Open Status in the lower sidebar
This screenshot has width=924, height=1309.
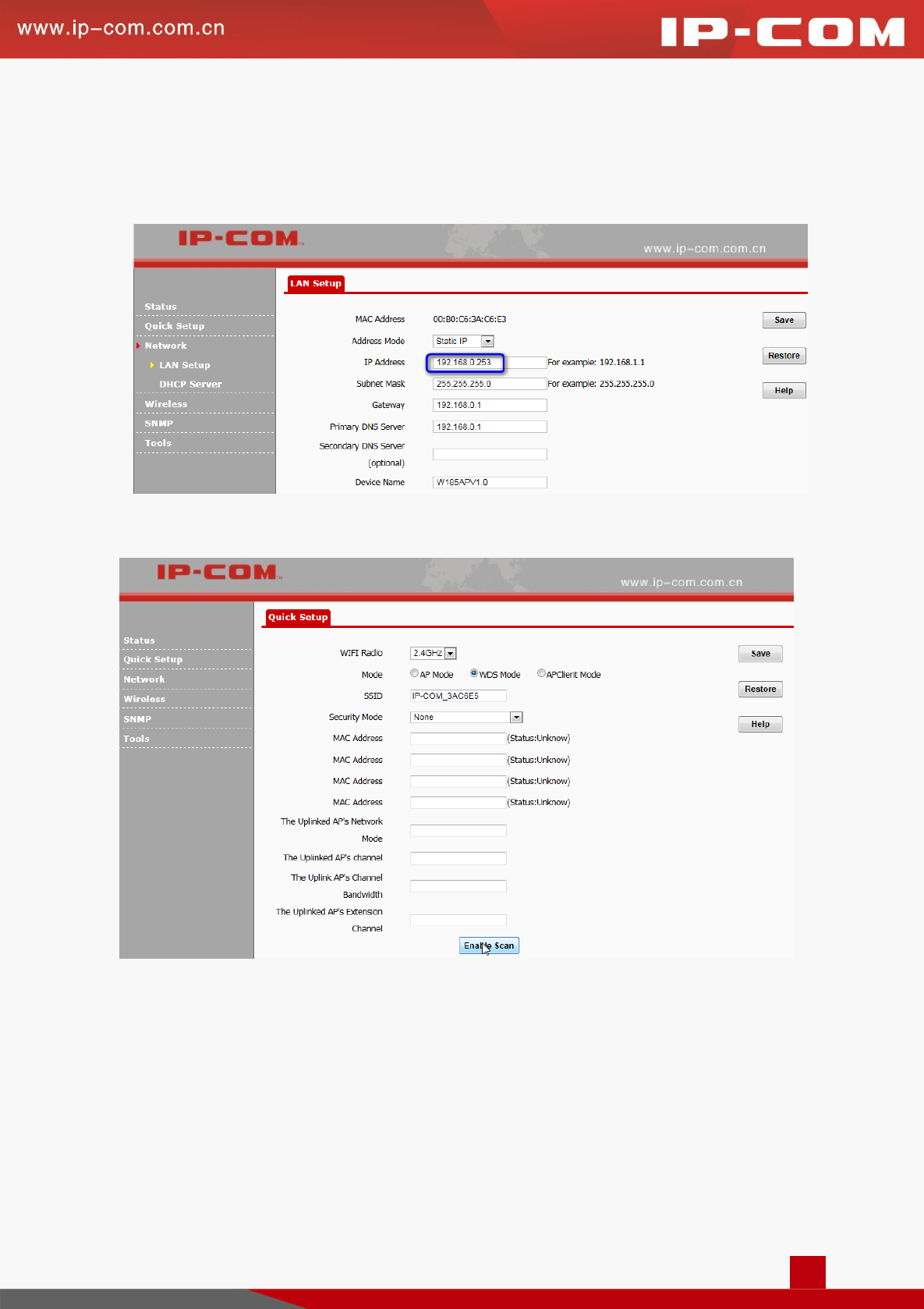pos(140,640)
